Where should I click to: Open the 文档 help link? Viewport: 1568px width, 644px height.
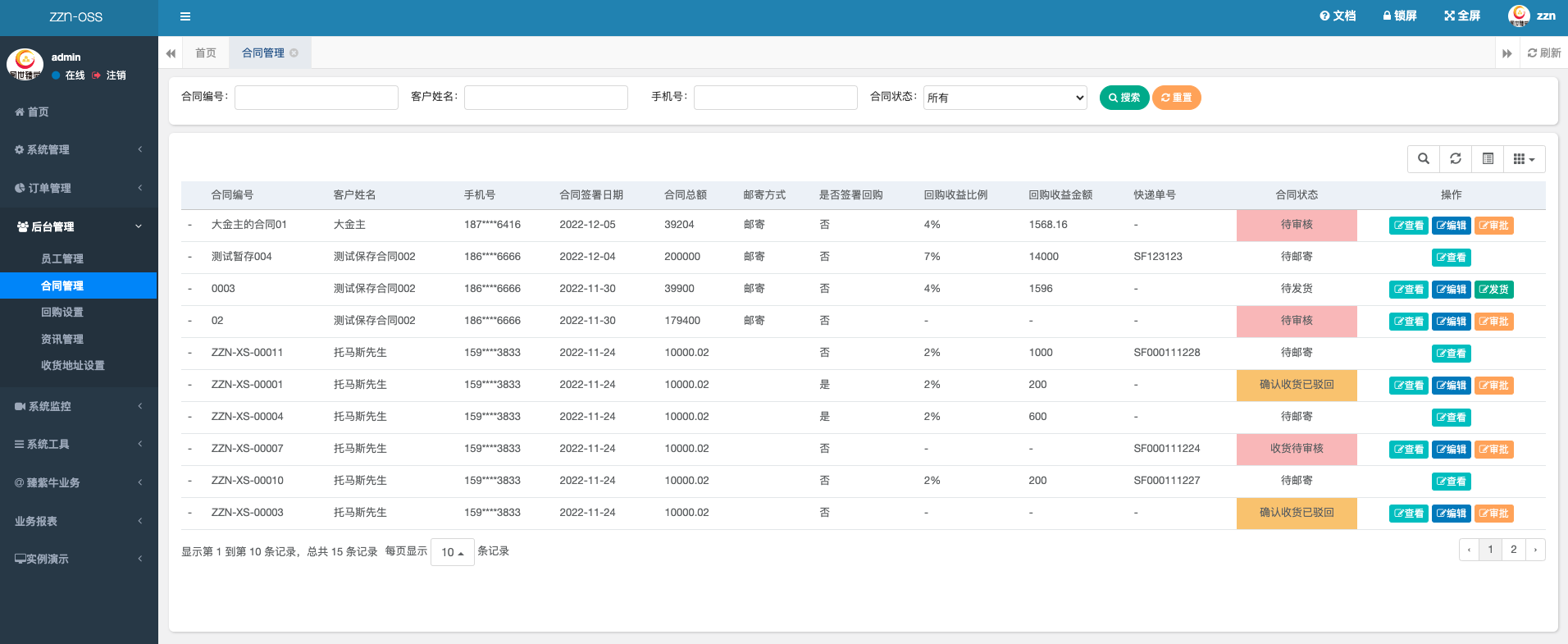pyautogui.click(x=1338, y=16)
